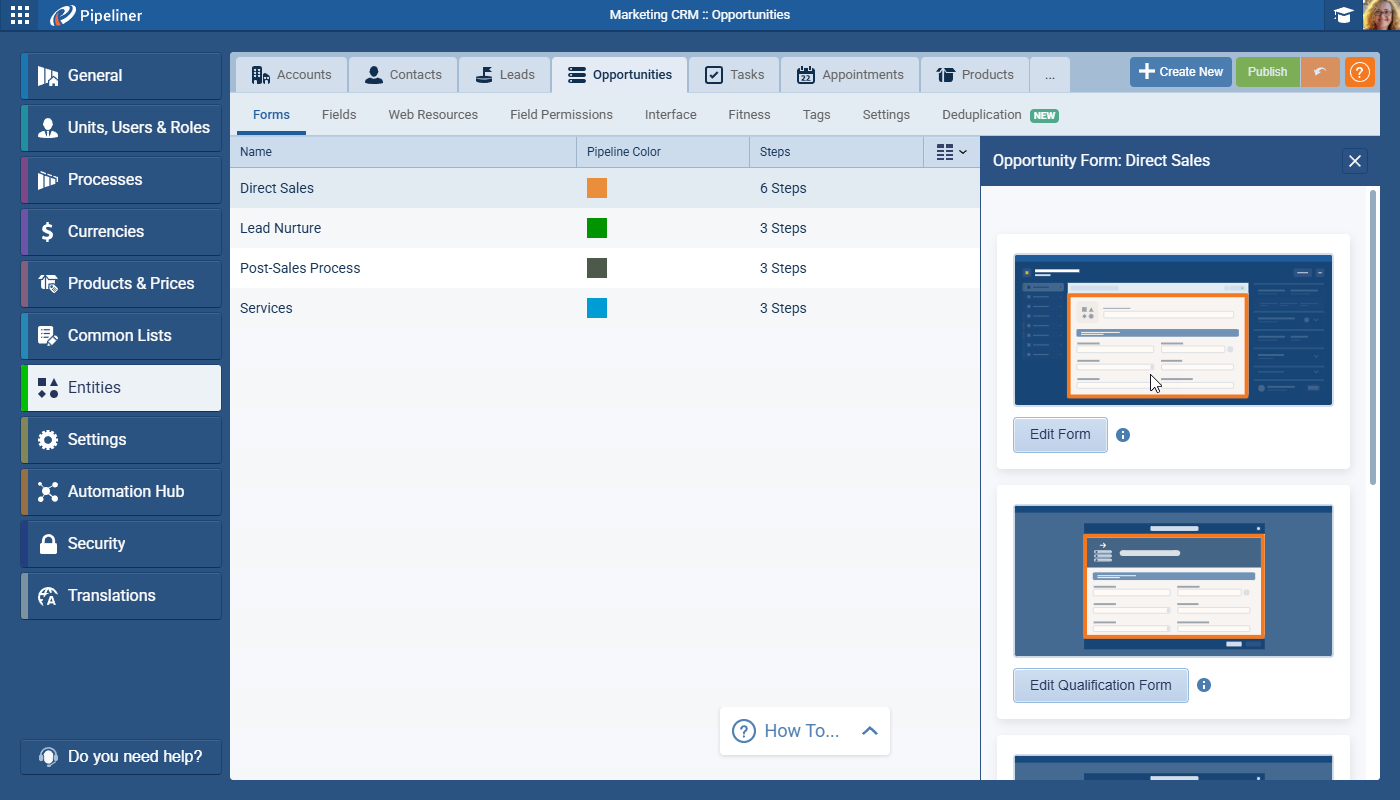Click info icon next to Edit Form
This screenshot has width=1400, height=800.
pyautogui.click(x=1123, y=435)
